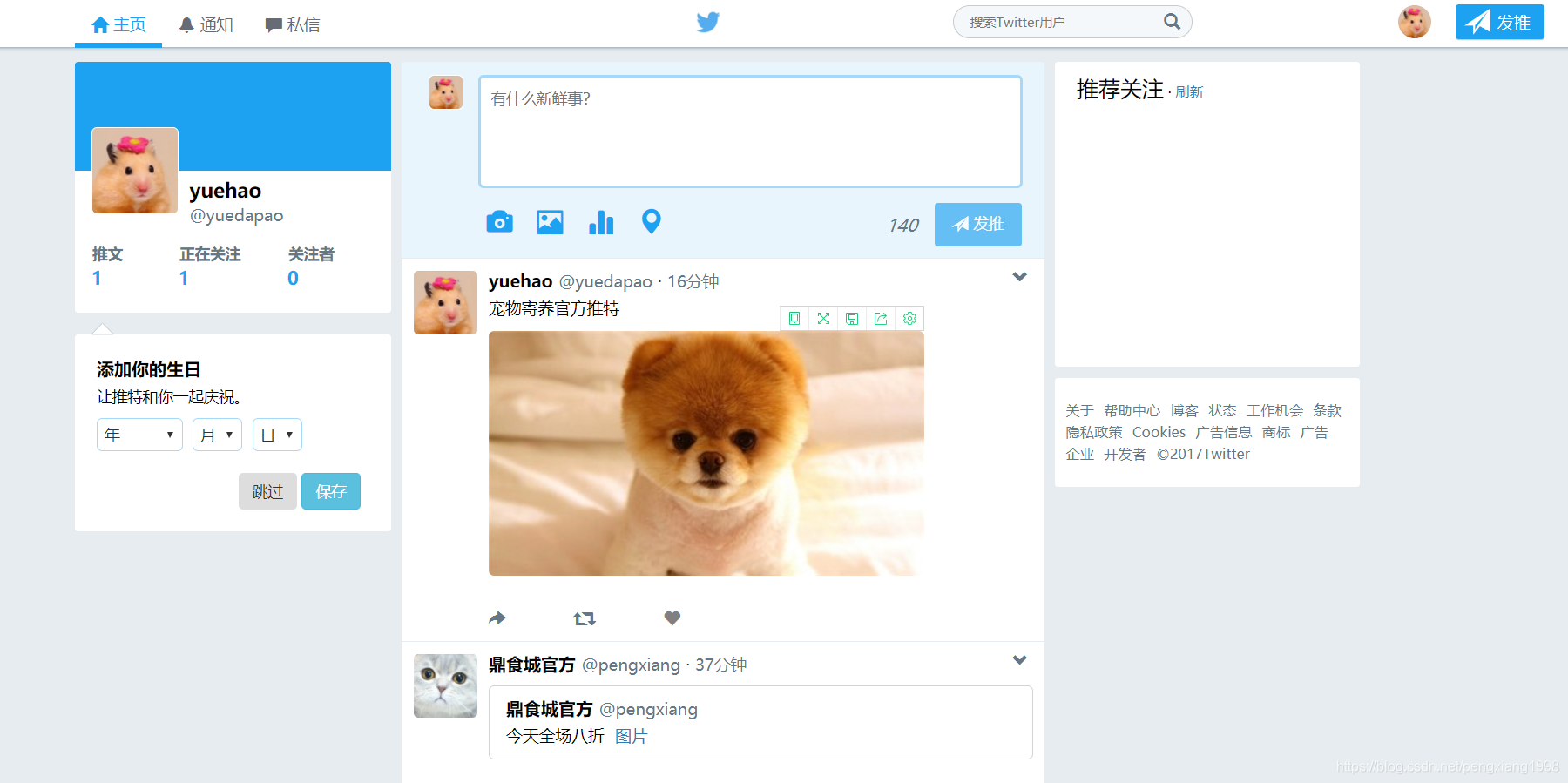Click the cat avatar on 鼎食城官方 tweet

445,685
